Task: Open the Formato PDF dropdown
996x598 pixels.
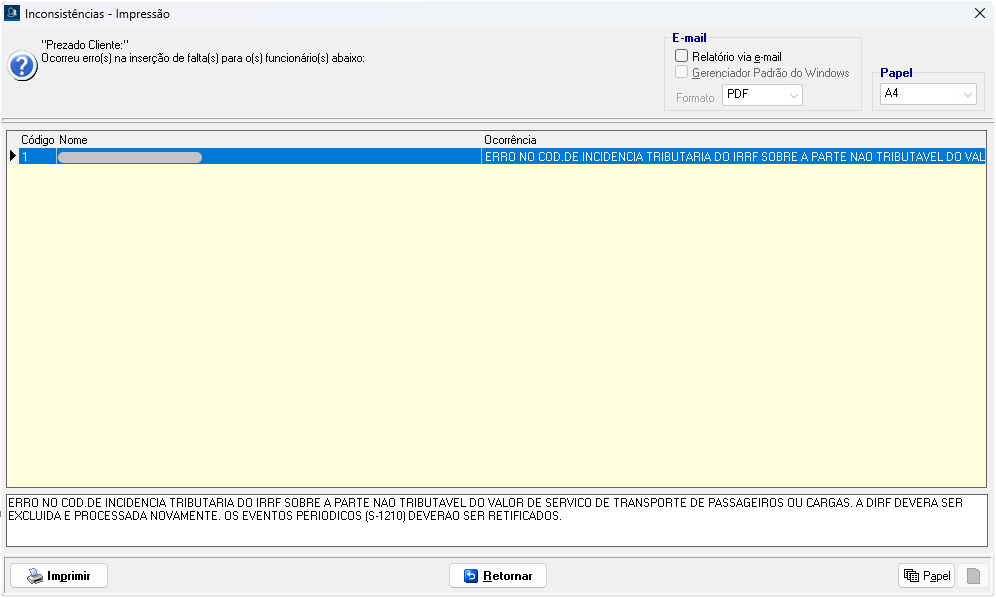Action: (763, 95)
